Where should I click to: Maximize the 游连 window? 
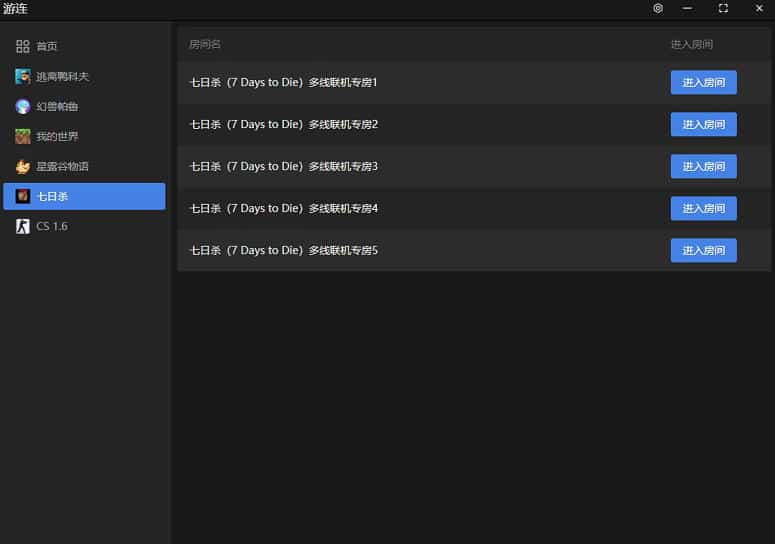click(x=723, y=8)
